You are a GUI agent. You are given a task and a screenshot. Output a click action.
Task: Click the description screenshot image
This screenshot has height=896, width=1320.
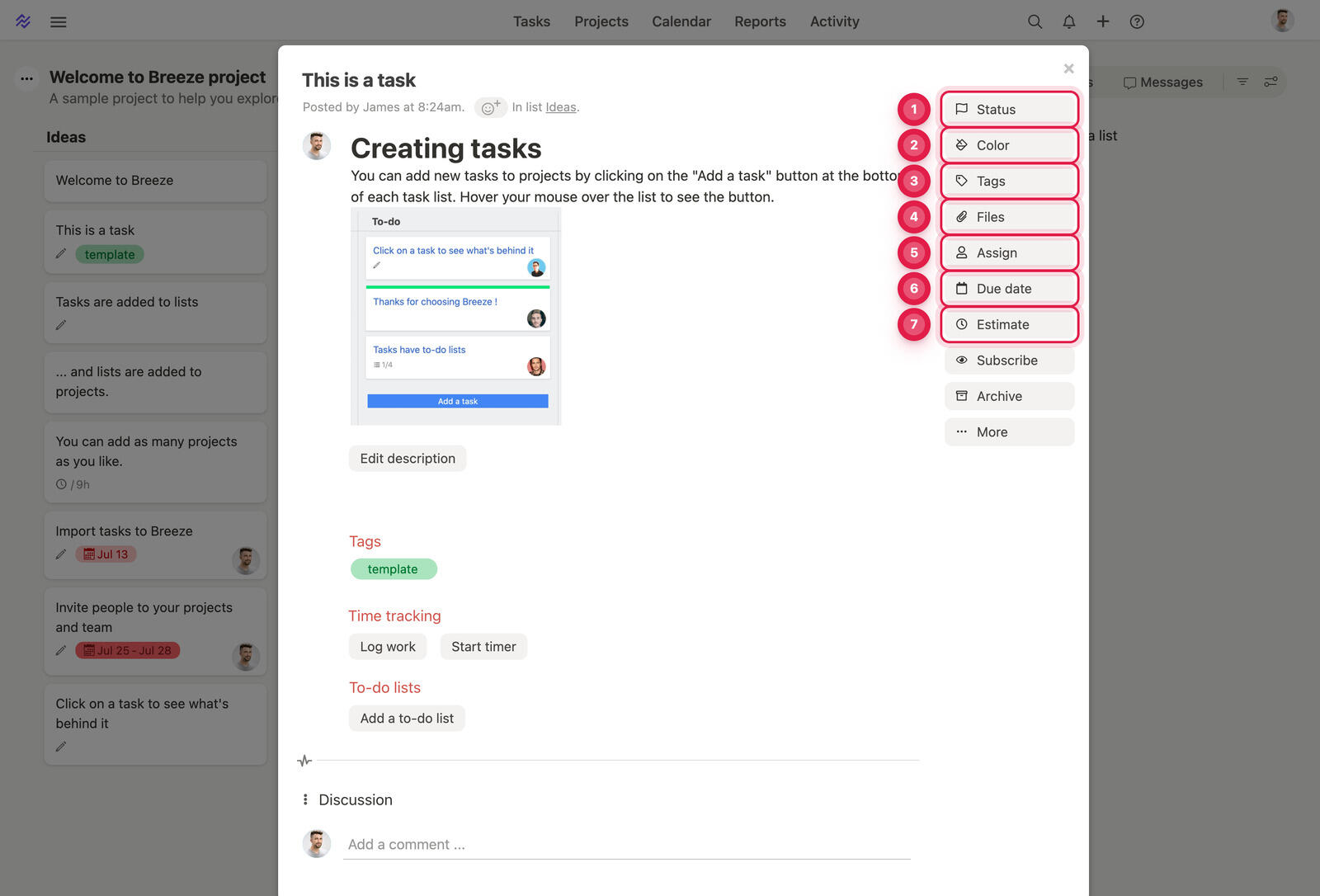click(455, 317)
